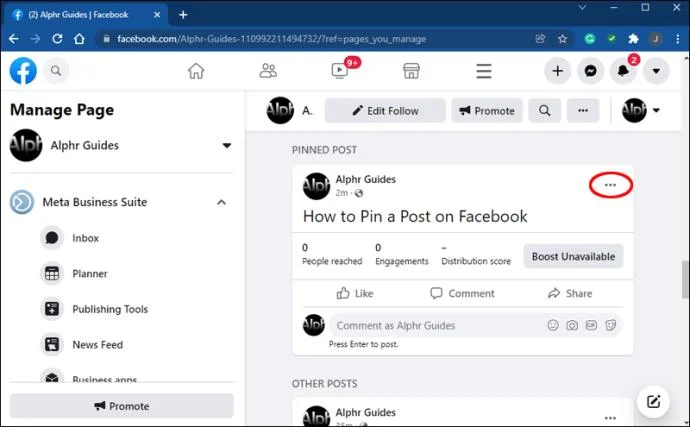This screenshot has height=427, width=690.
Task: Click Comment on the pinned post
Action: (x=462, y=293)
